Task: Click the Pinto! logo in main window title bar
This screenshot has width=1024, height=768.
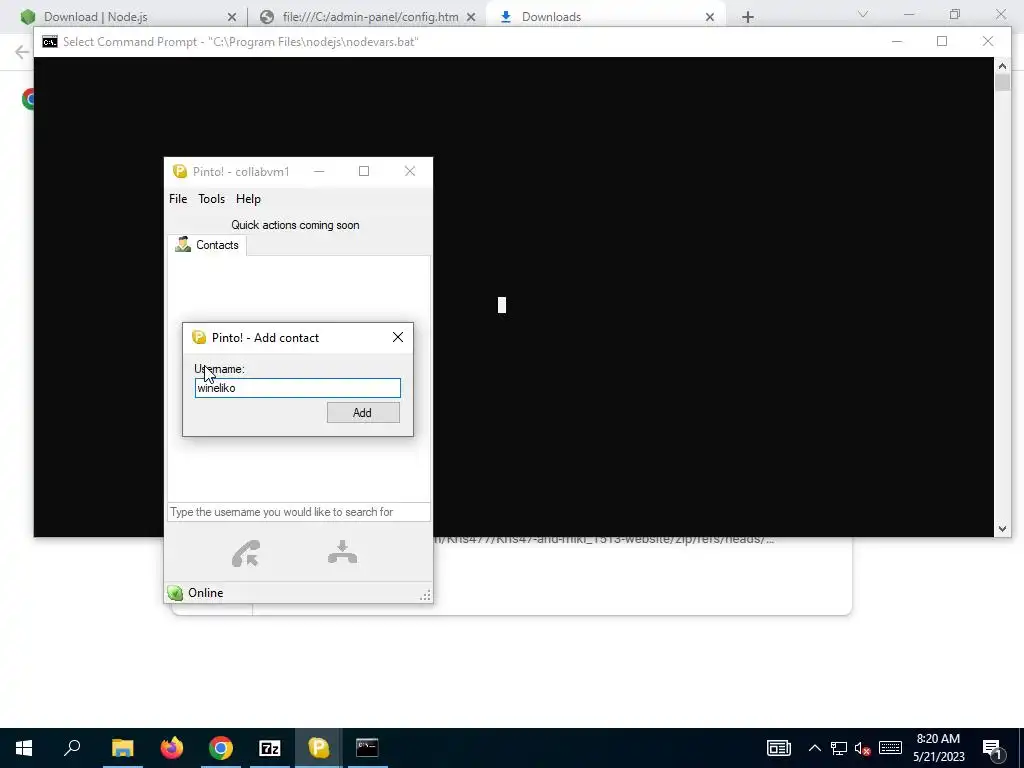Action: click(x=180, y=171)
